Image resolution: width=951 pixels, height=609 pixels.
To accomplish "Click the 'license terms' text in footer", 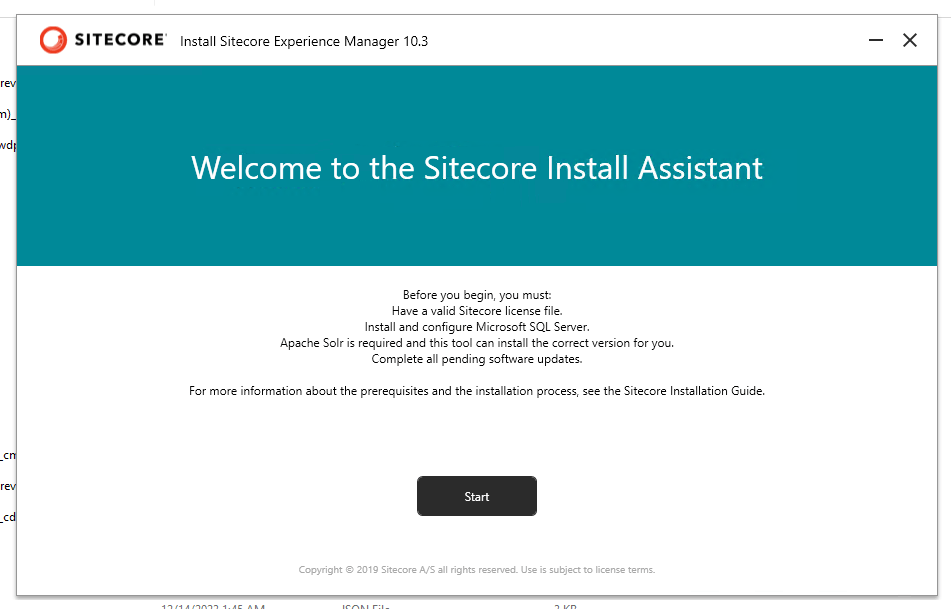I will 624,570.
